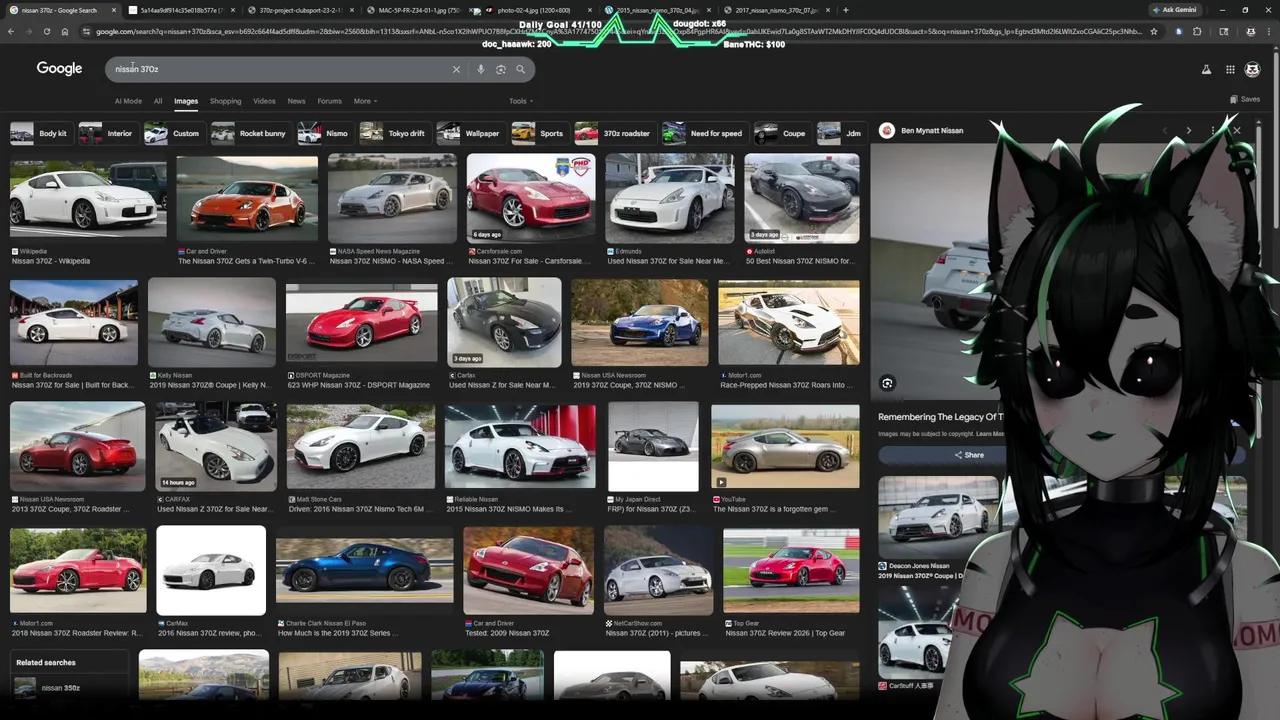Open orange 370Z Car and Driver thumbnail

247,198
